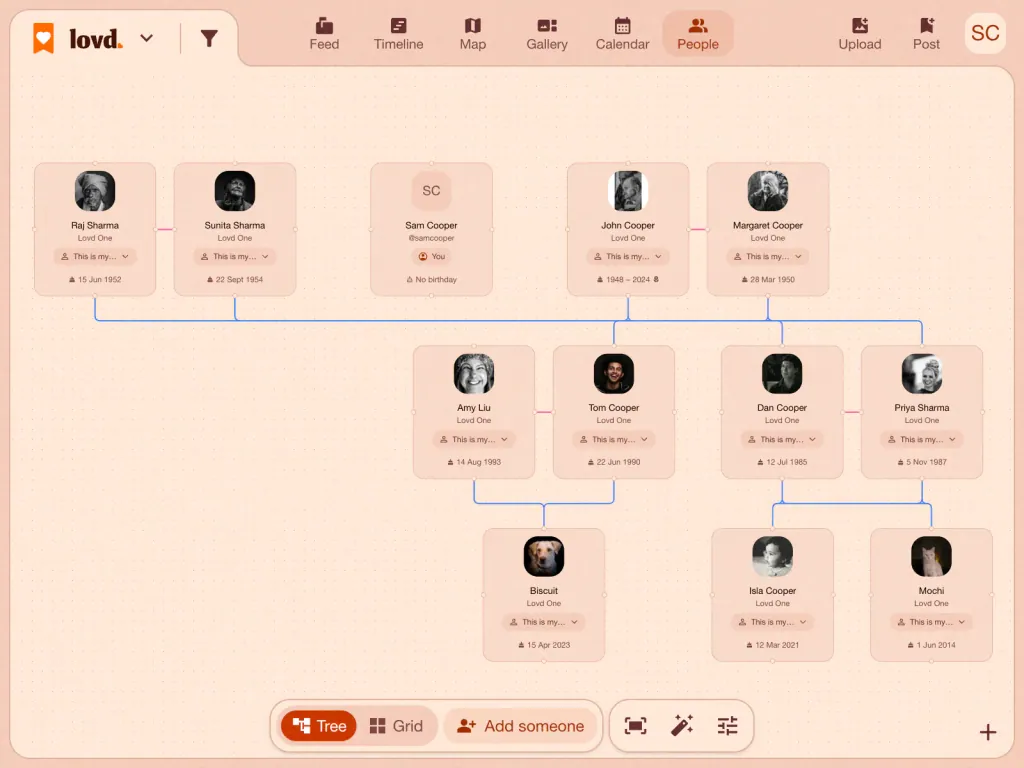The width and height of the screenshot is (1024, 768).
Task: Click the name 'Priya Sharma'
Action: (922, 408)
